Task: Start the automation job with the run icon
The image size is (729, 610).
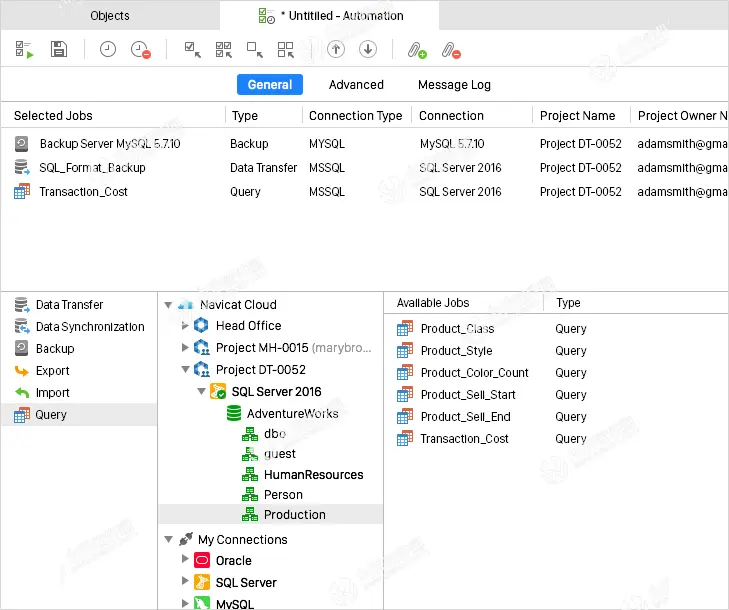Action: [x=24, y=49]
